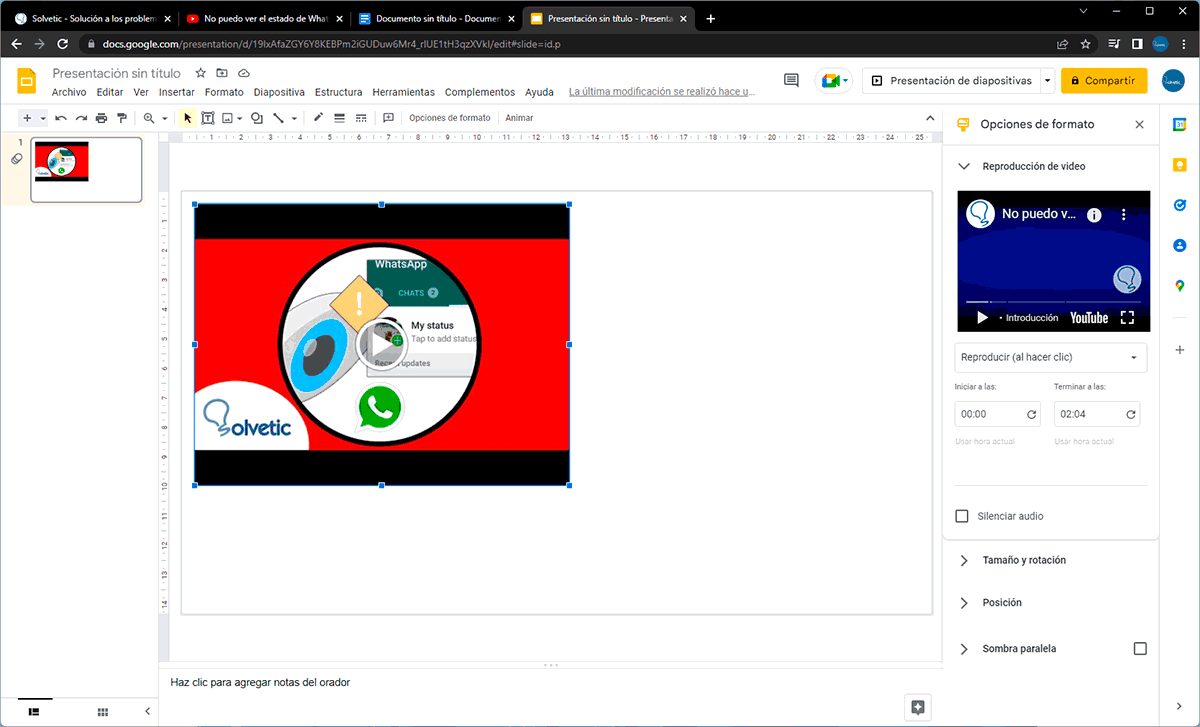Open video preview more options menu

click(1123, 215)
